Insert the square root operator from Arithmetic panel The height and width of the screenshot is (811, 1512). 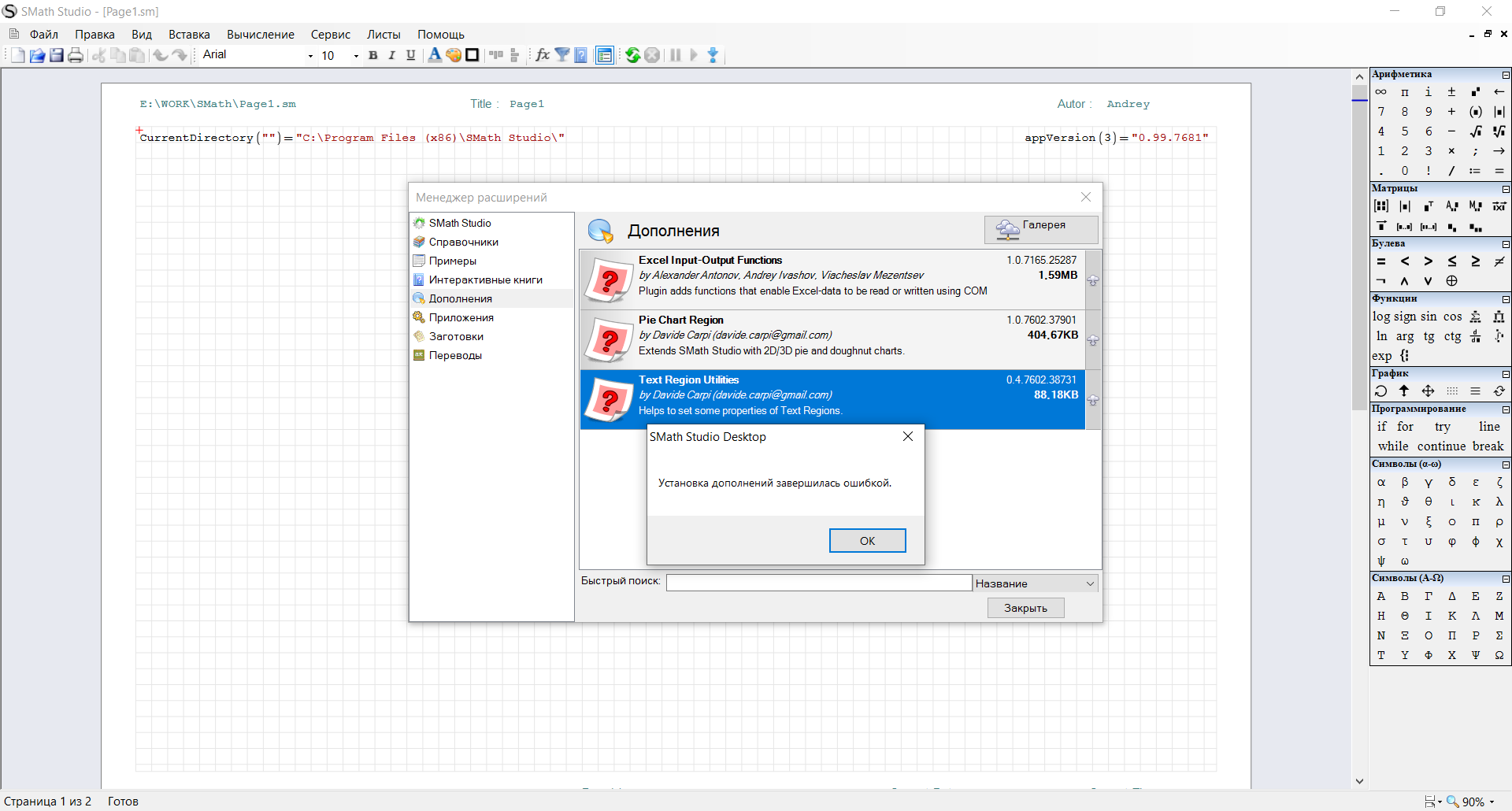click(1475, 131)
